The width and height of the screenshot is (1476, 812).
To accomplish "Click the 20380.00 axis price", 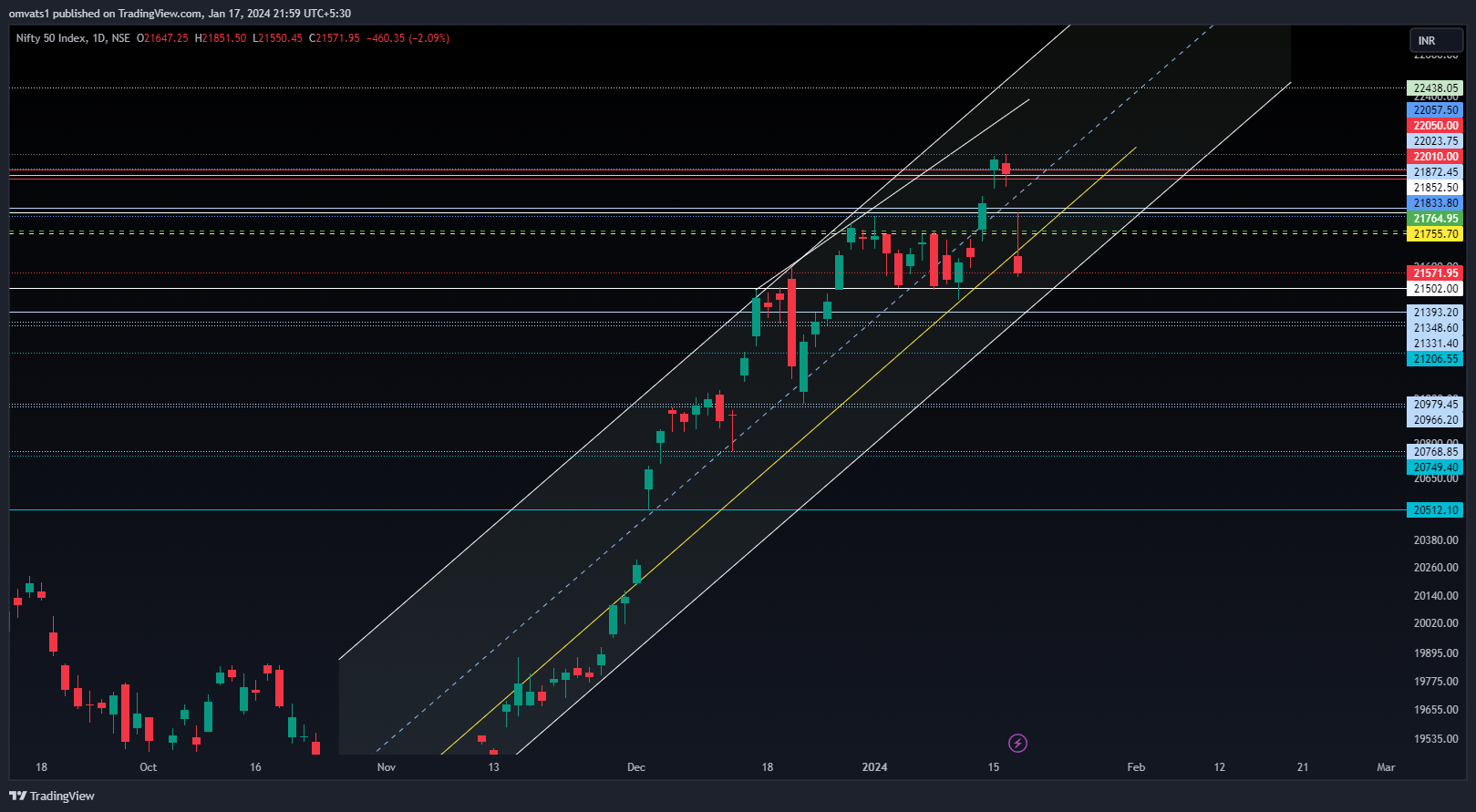I will click(1436, 540).
